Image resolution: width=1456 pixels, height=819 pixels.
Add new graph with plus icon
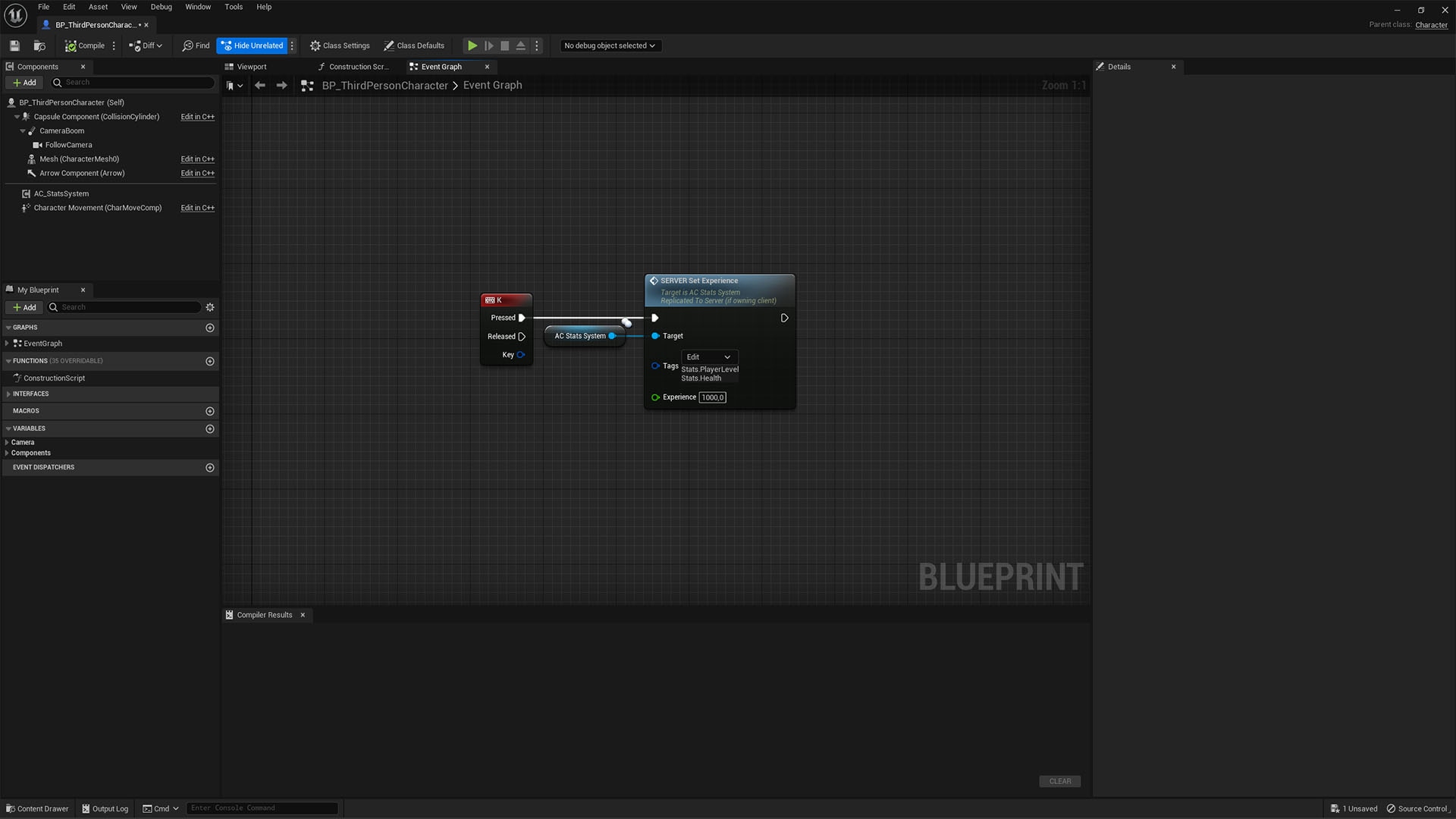(210, 328)
